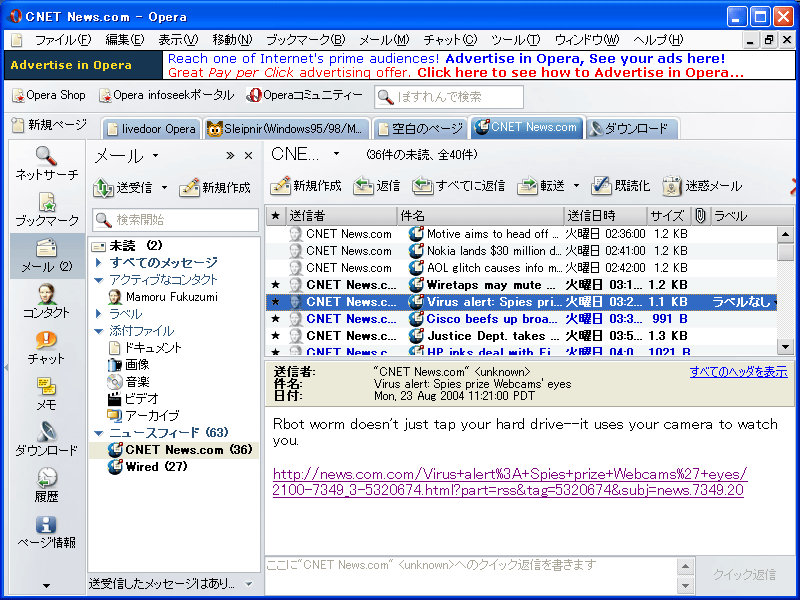This screenshot has width=800, height=600.
Task: Click the attachment paperclip column header
Action: (700, 216)
